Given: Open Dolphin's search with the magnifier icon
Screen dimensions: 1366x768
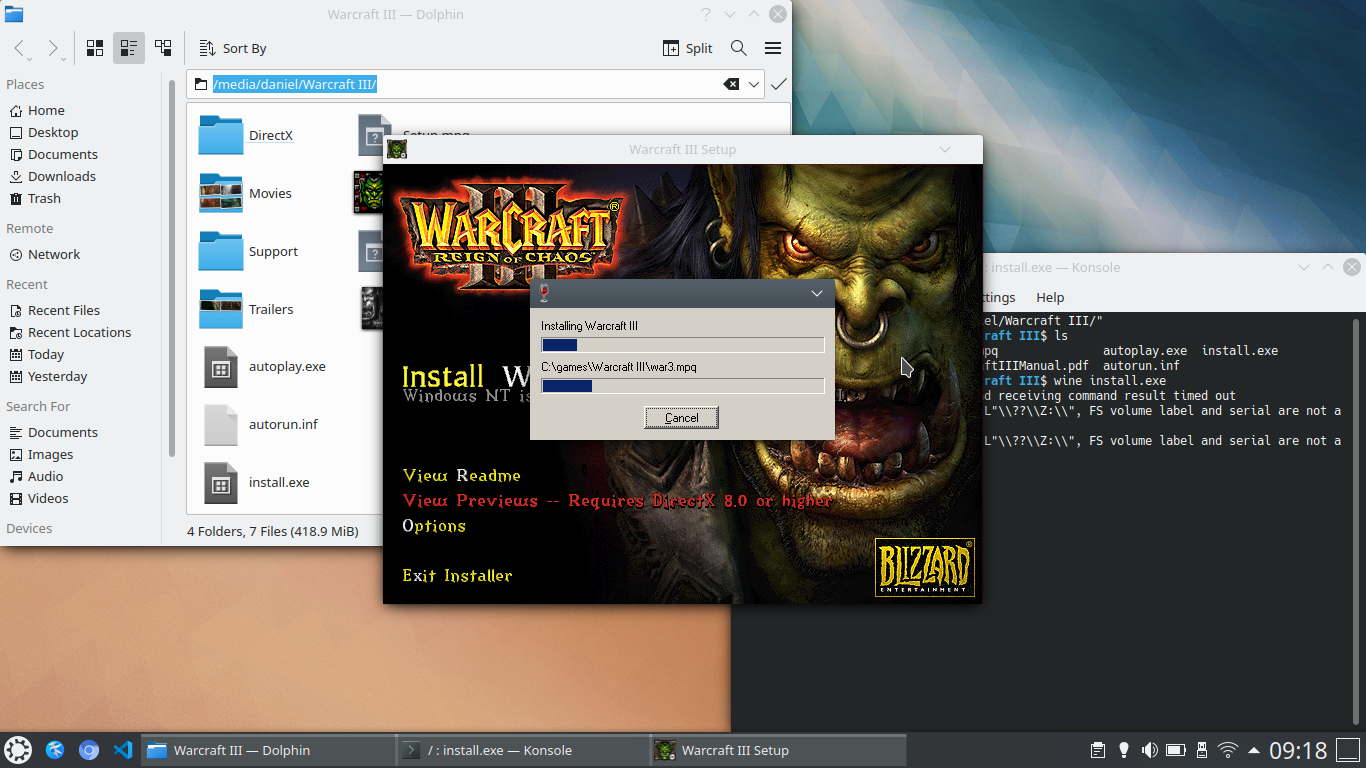Looking at the screenshot, I should coord(739,47).
